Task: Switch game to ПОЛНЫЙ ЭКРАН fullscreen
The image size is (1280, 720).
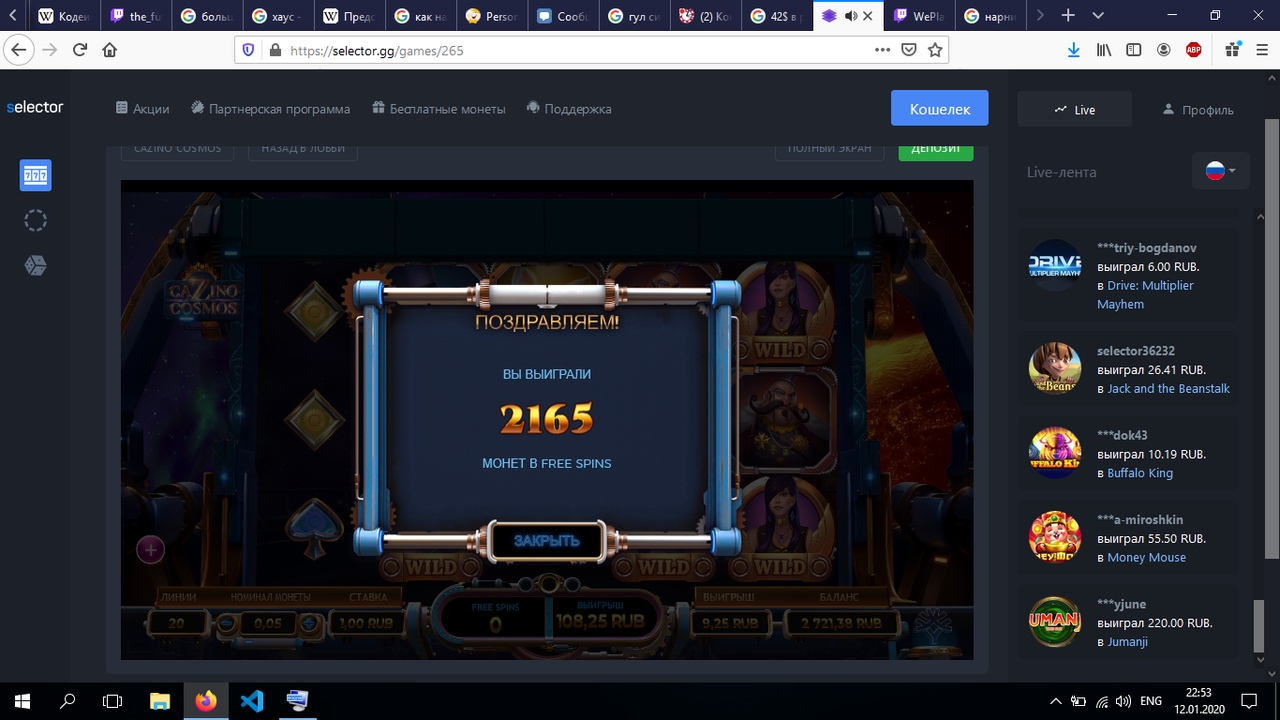Action: 829,148
